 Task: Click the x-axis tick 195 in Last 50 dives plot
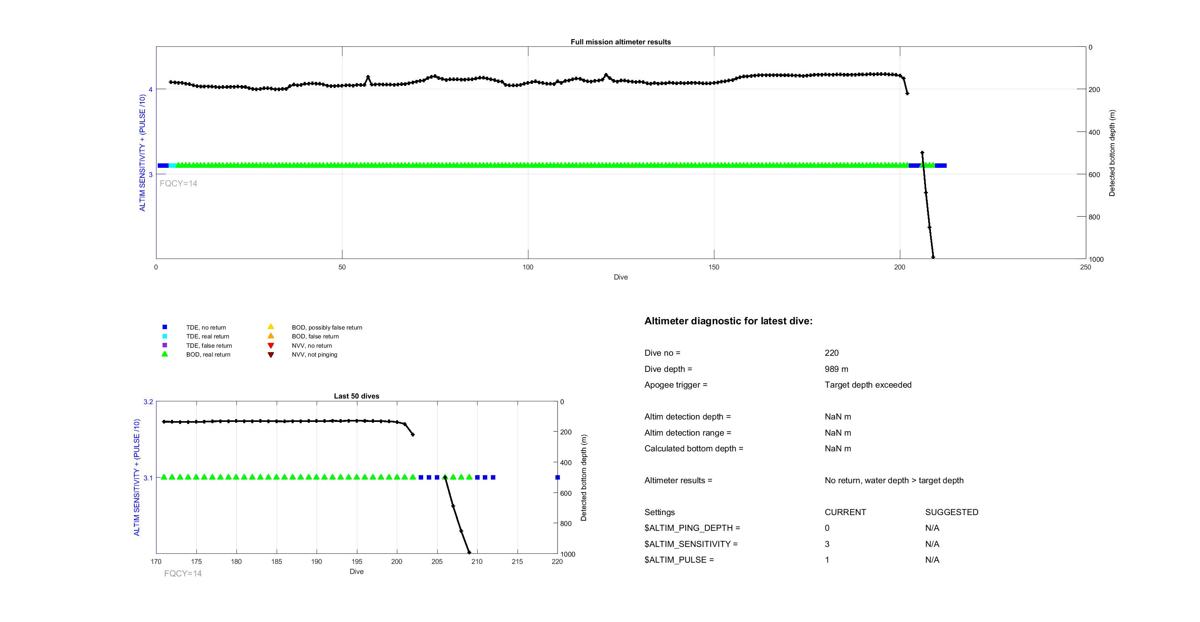357,562
